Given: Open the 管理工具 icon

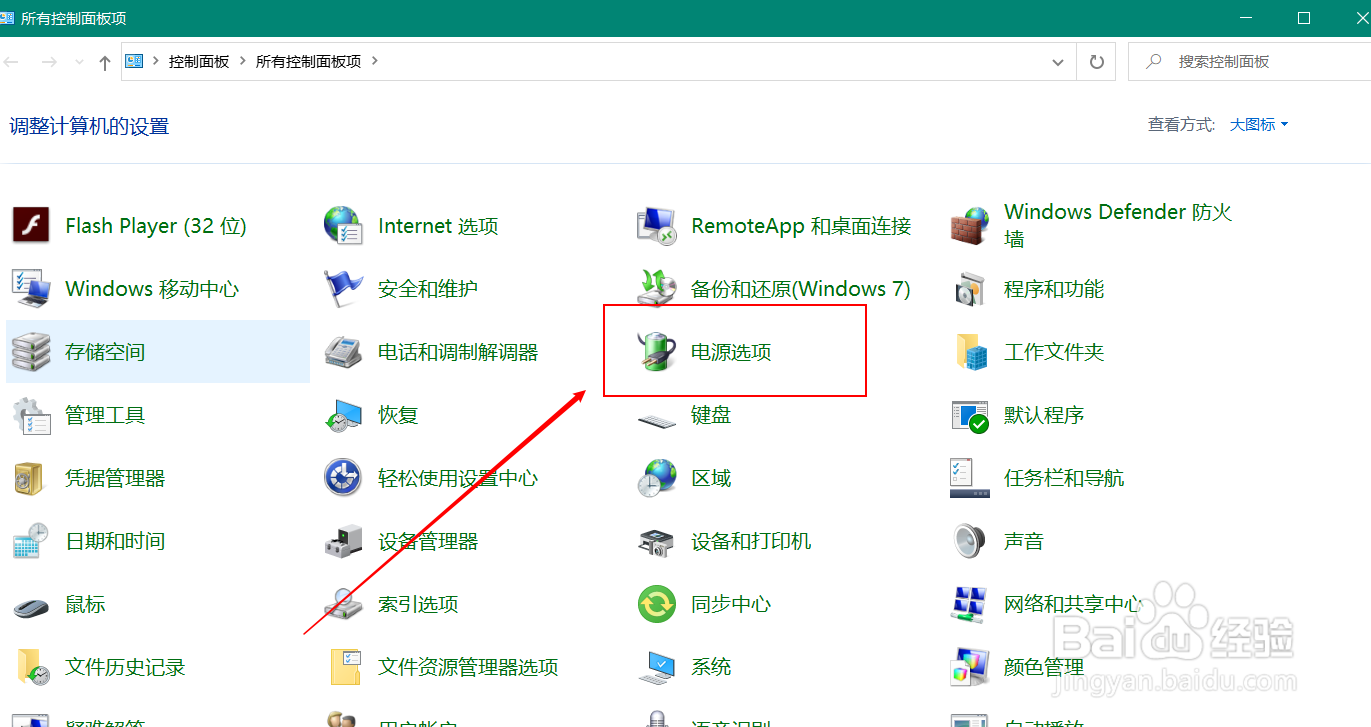Looking at the screenshot, I should (x=31, y=415).
